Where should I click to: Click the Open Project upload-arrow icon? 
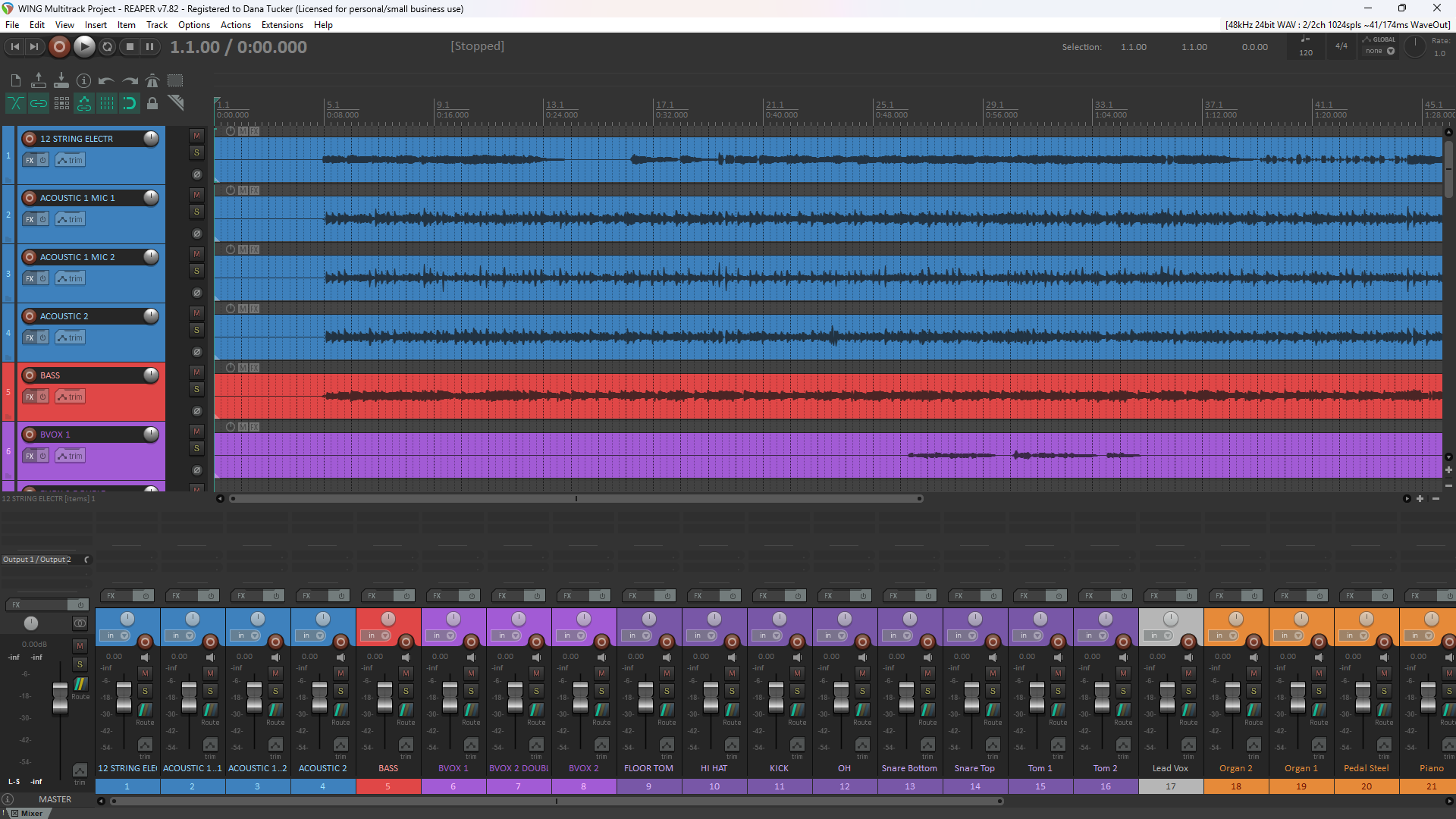point(39,80)
